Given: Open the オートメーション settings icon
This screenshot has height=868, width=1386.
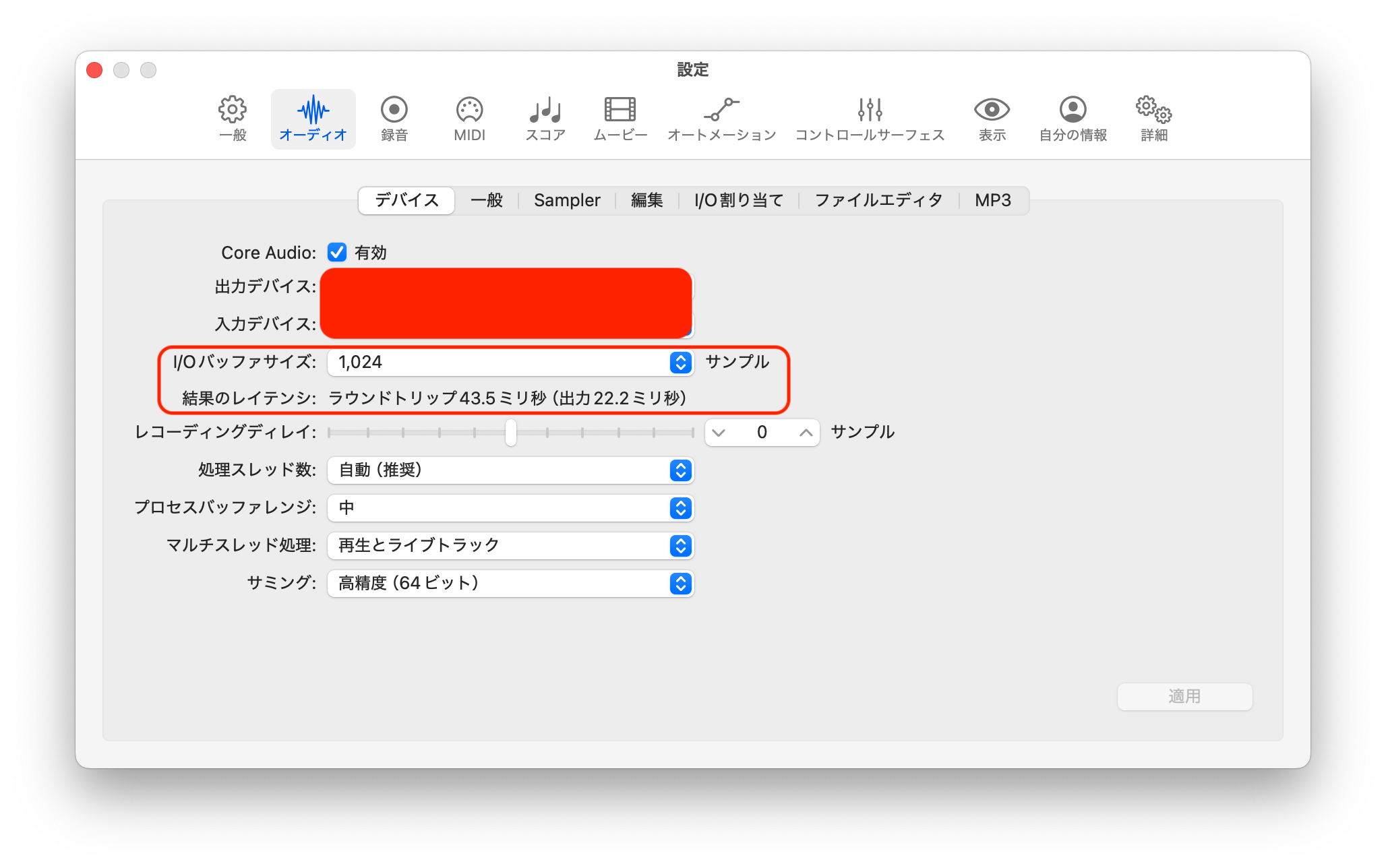Looking at the screenshot, I should pyautogui.click(x=721, y=111).
